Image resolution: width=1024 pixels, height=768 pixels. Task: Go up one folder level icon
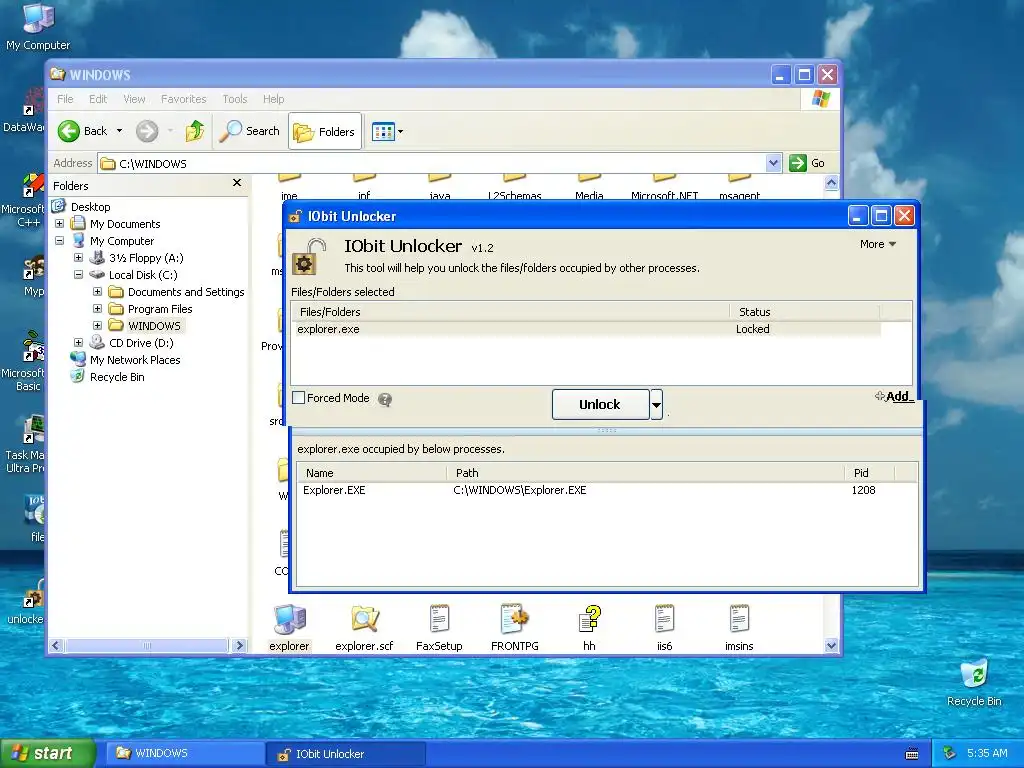(x=195, y=131)
